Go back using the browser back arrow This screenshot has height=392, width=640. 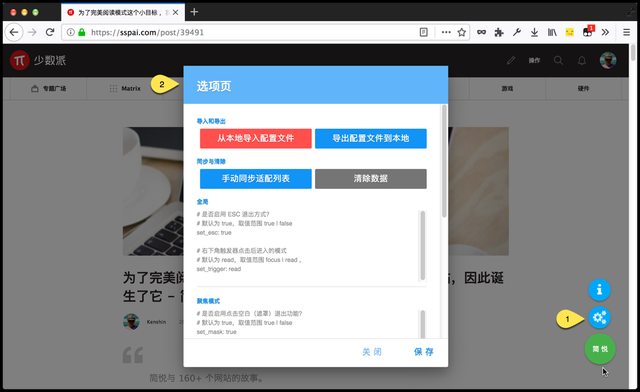pyautogui.click(x=14, y=32)
